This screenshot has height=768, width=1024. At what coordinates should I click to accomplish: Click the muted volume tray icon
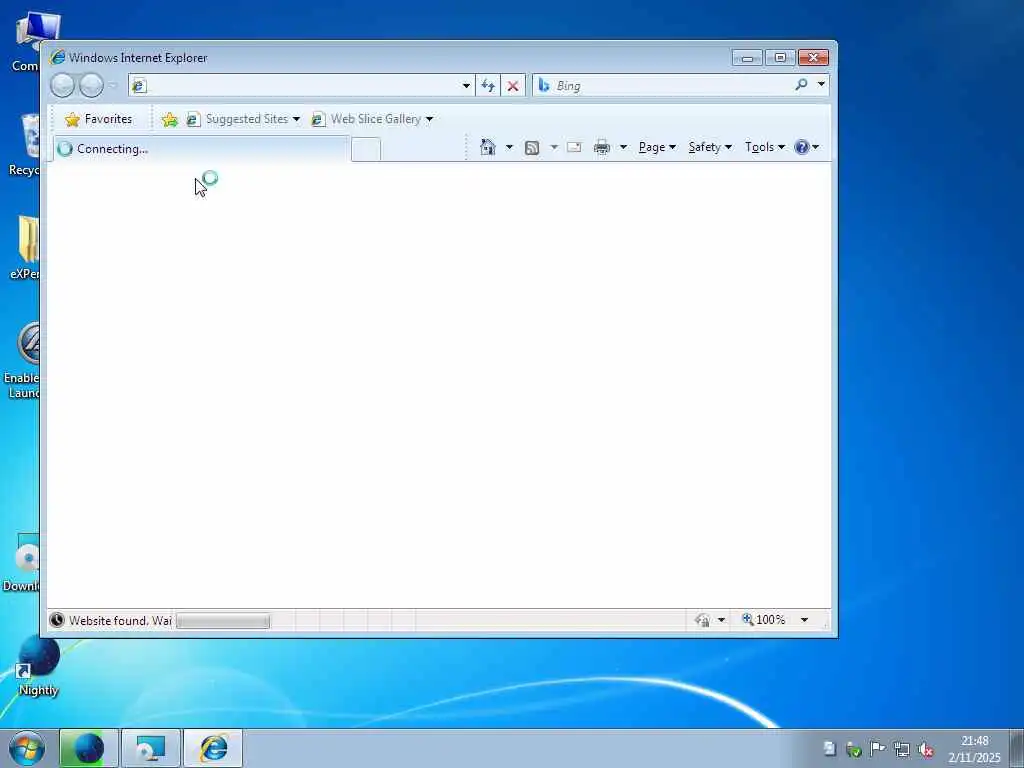click(925, 750)
